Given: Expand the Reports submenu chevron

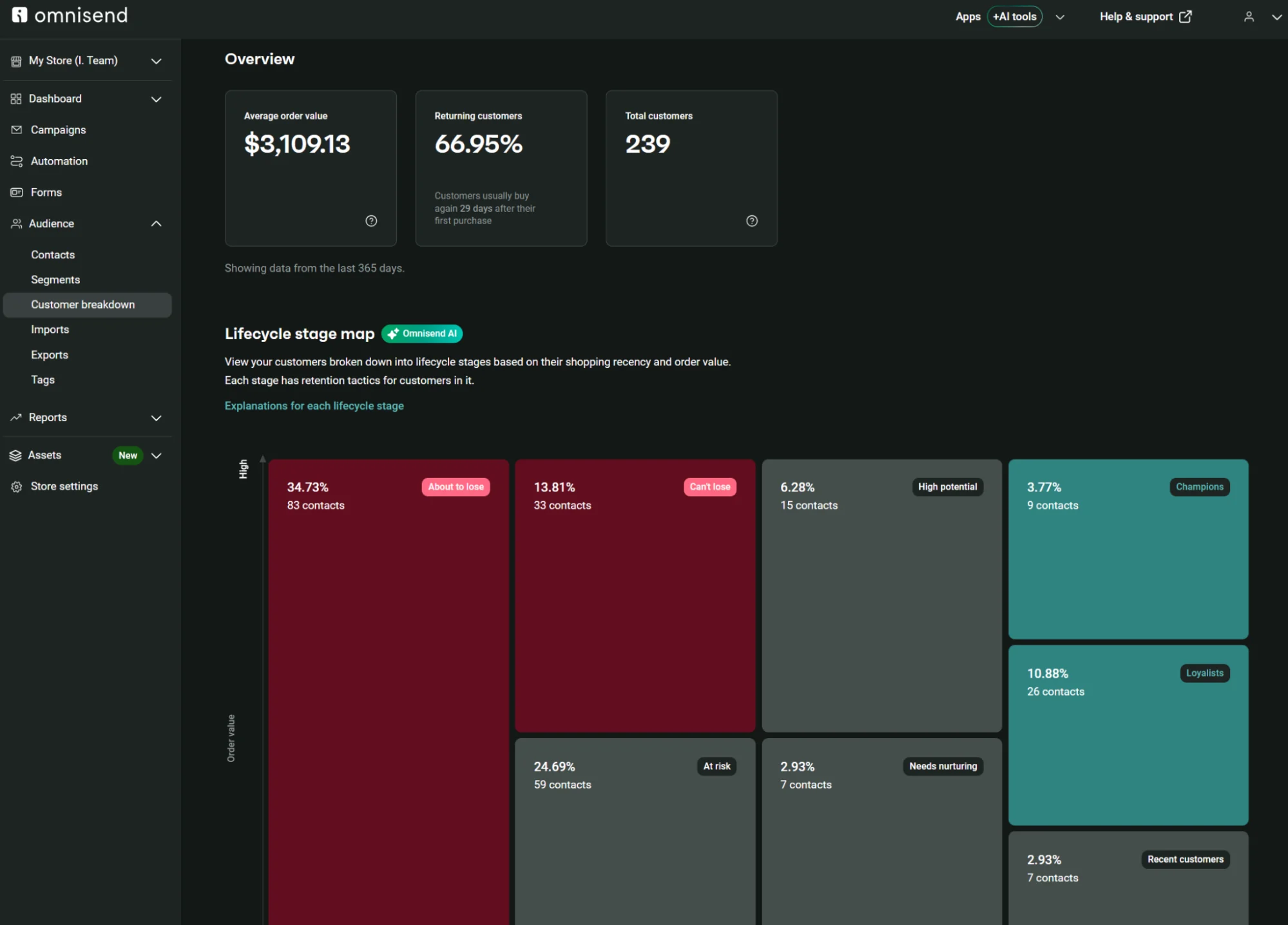Looking at the screenshot, I should tap(156, 418).
